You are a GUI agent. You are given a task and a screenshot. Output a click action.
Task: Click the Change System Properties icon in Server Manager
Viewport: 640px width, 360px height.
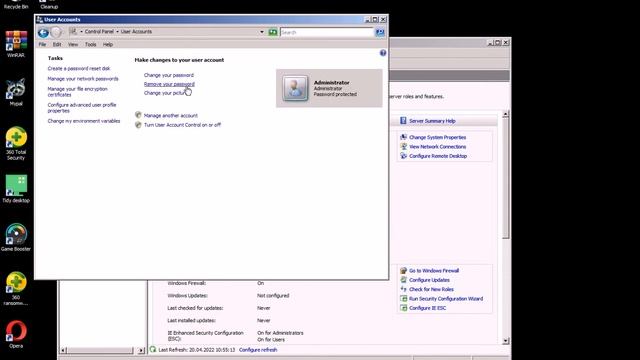404,137
